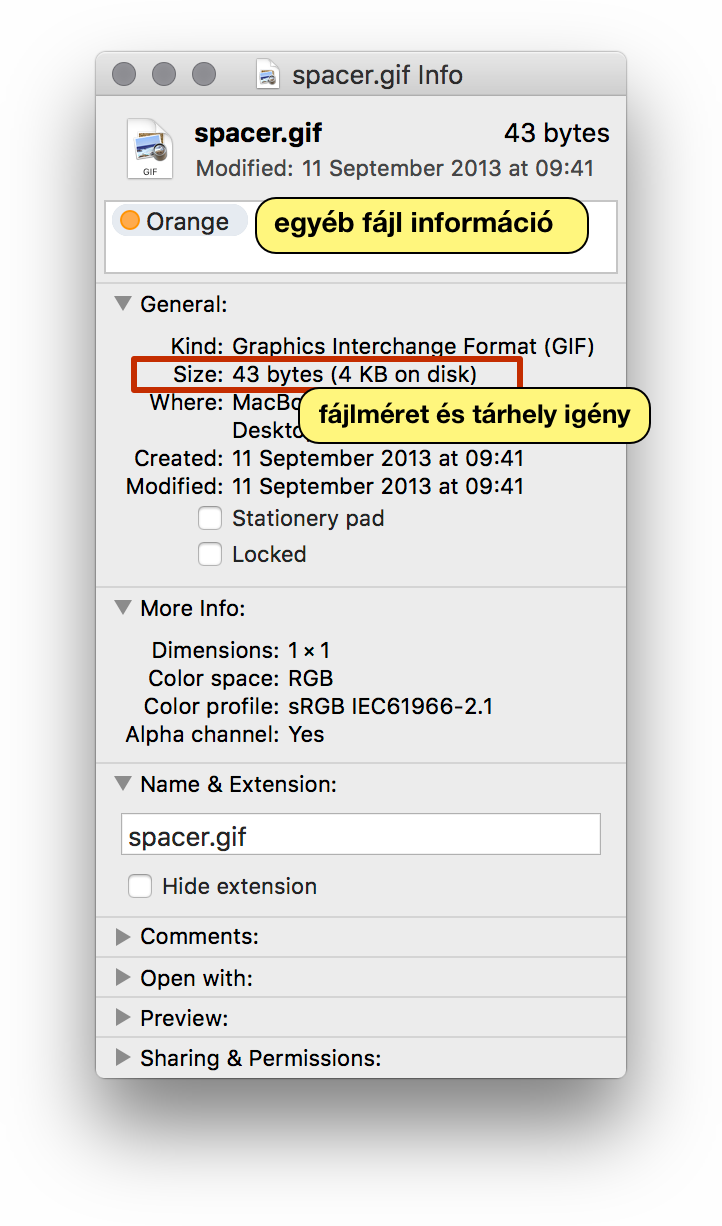Collapse the General section triangle
The width and height of the screenshot is (722, 1226).
click(123, 303)
